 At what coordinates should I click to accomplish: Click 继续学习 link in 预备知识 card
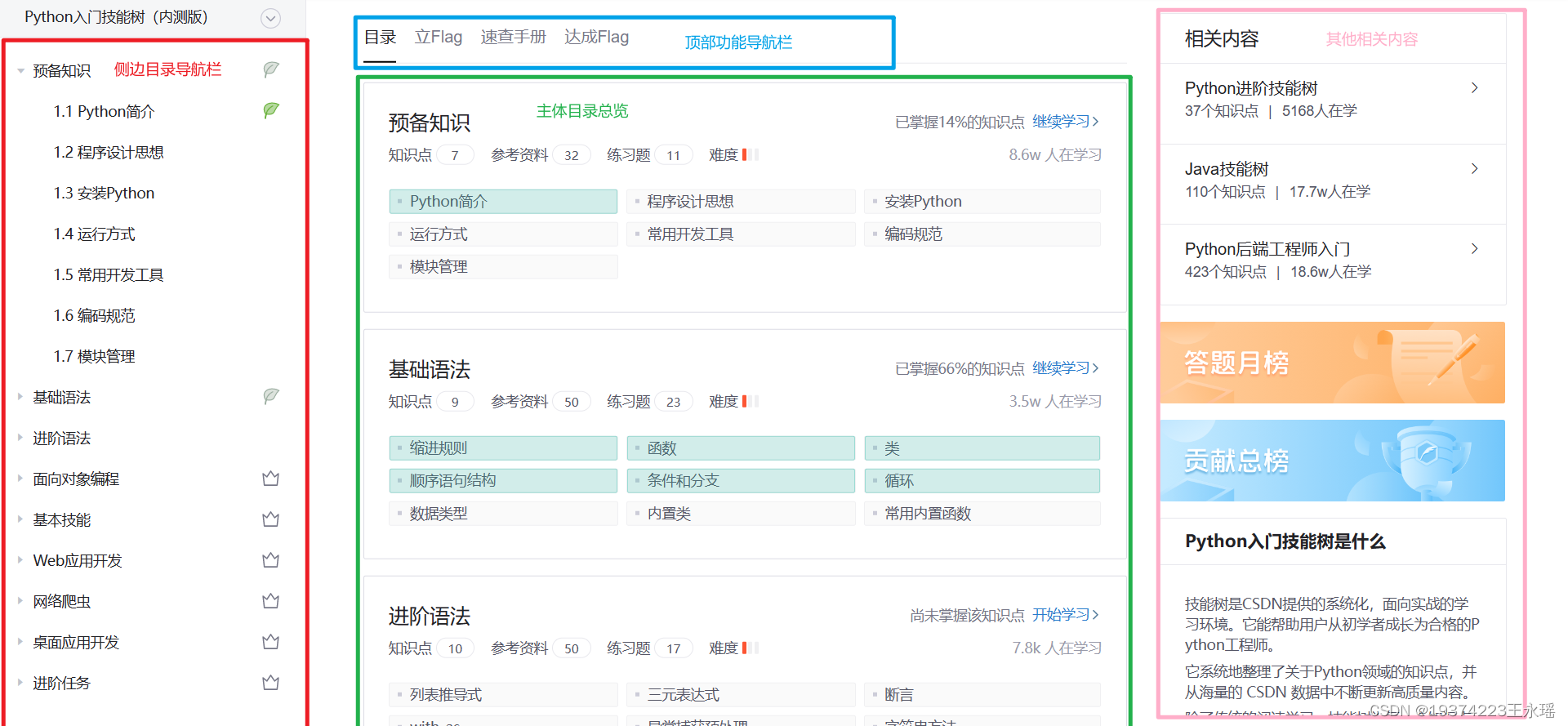(1066, 122)
